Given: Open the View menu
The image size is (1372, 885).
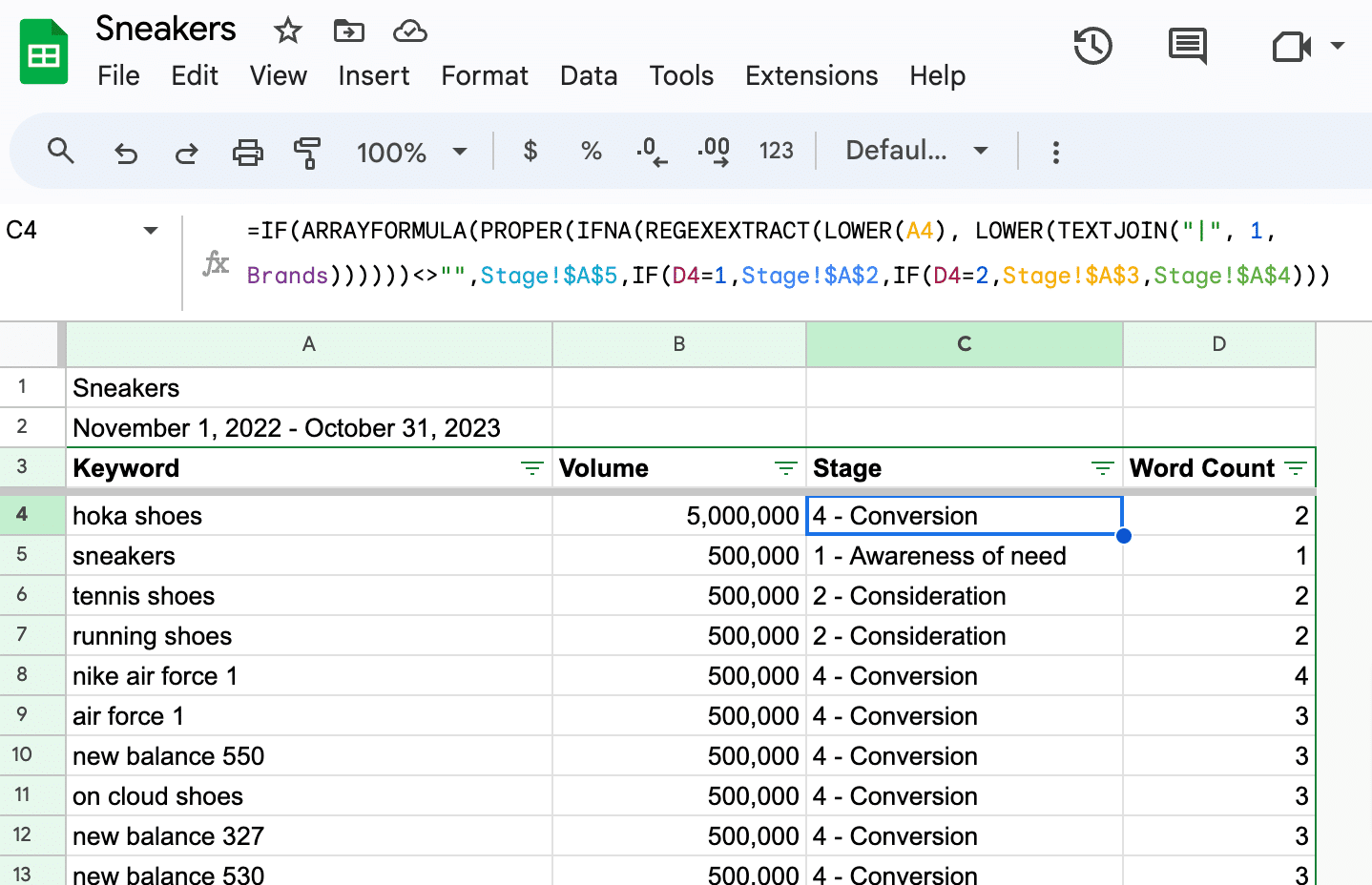Looking at the screenshot, I should tap(279, 76).
